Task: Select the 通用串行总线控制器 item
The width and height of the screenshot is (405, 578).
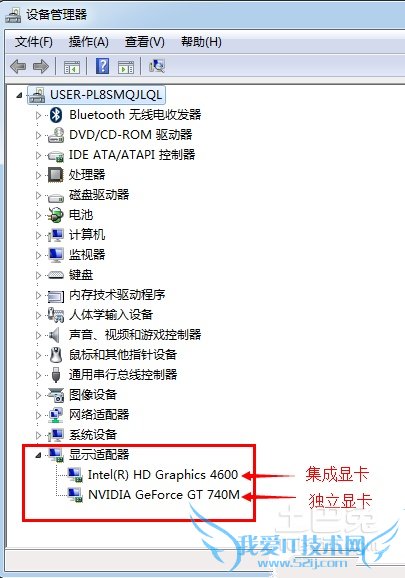Action: 123,375
